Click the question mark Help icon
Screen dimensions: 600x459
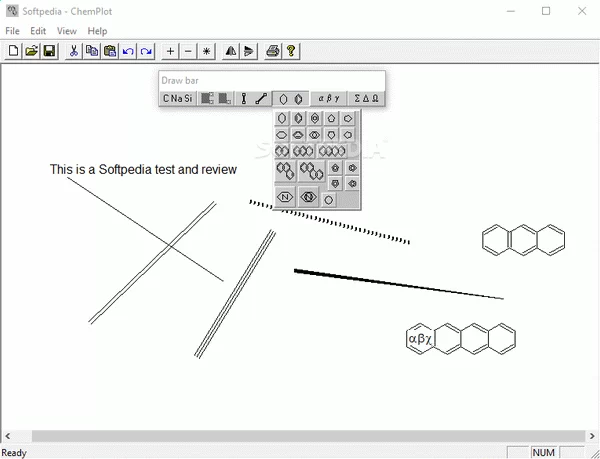[290, 50]
